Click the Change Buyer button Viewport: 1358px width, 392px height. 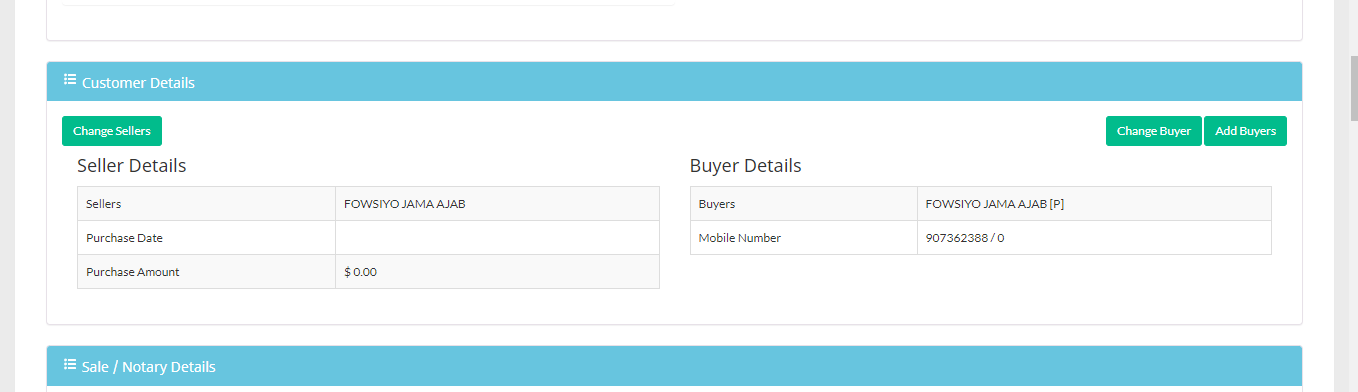pos(1154,131)
